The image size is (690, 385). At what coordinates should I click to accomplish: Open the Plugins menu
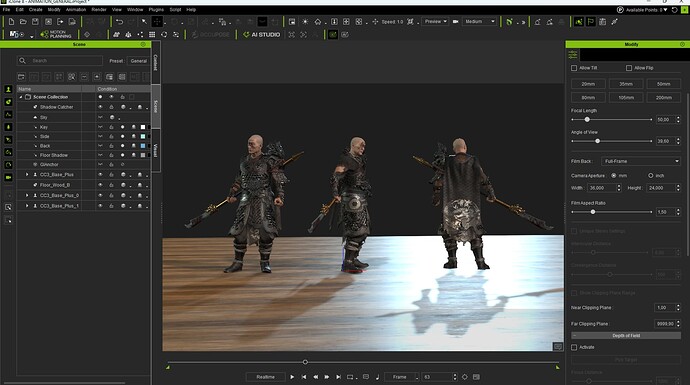point(156,10)
